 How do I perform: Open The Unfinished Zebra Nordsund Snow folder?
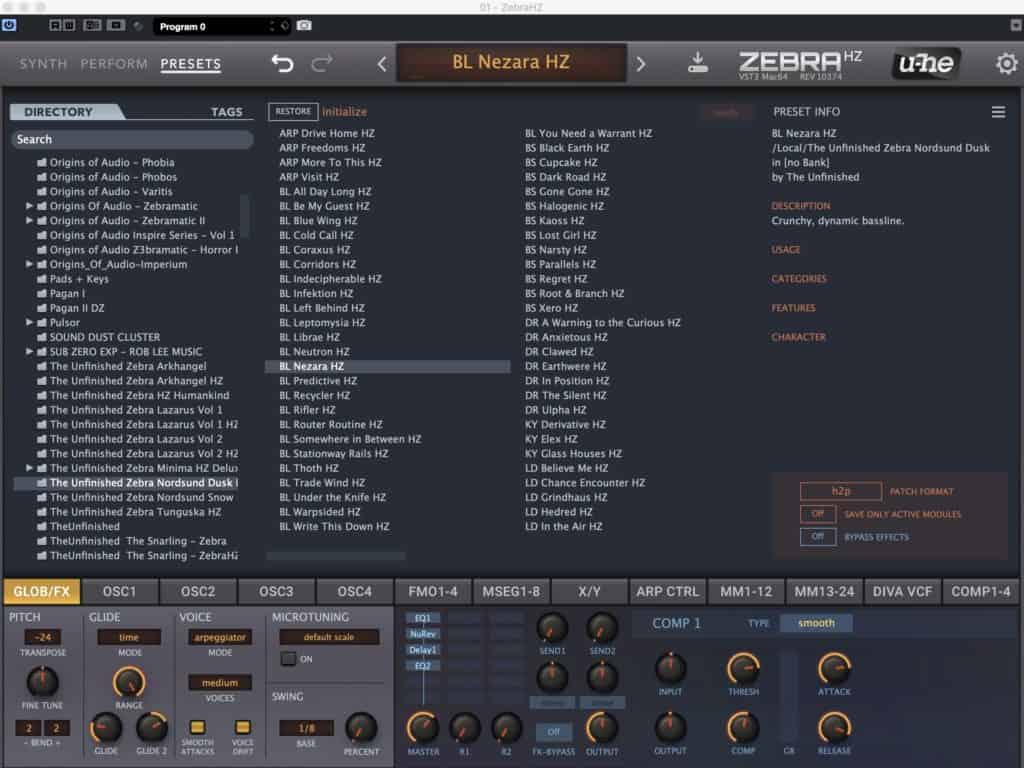(141, 498)
